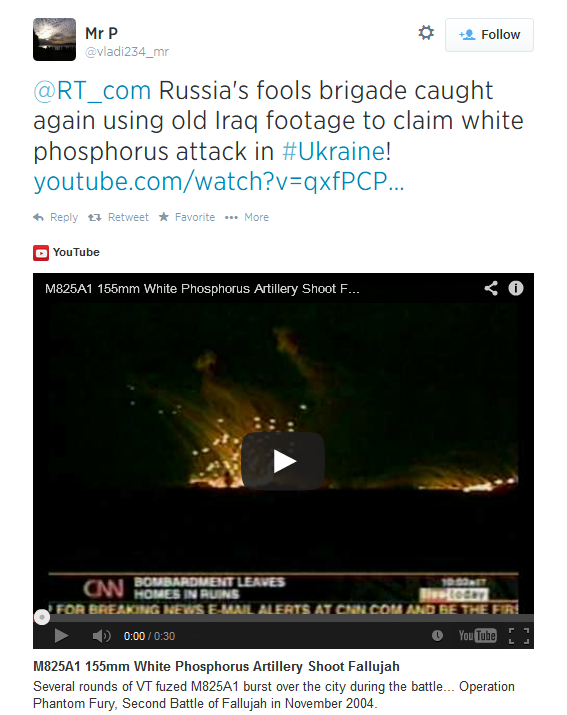
Task: Click the red YouTube logo icon
Action: pyautogui.click(x=41, y=253)
